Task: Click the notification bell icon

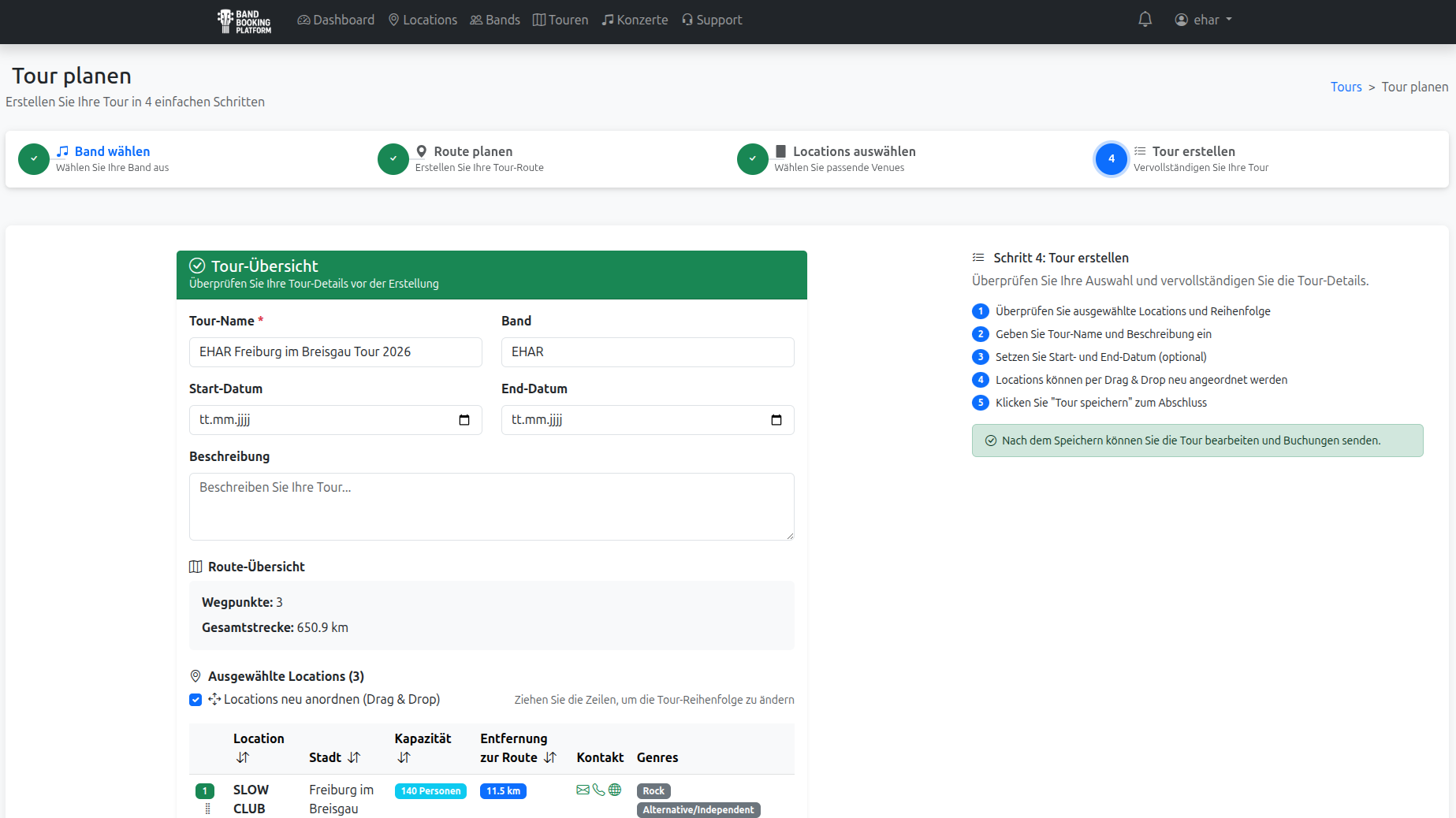Action: pos(1145,20)
